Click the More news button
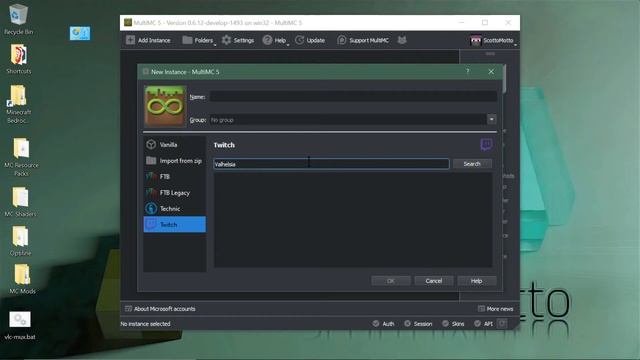Screen dimensions: 640x360 pos(496,309)
